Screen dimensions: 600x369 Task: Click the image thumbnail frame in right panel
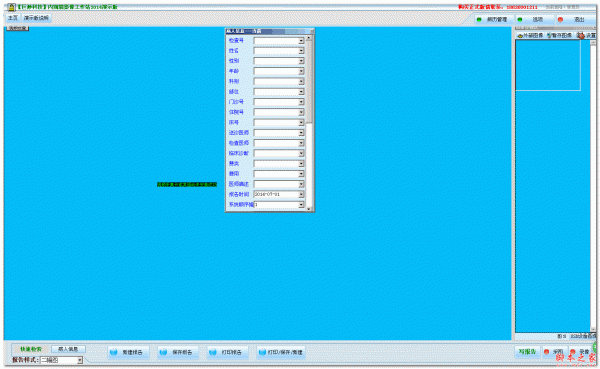tap(548, 65)
